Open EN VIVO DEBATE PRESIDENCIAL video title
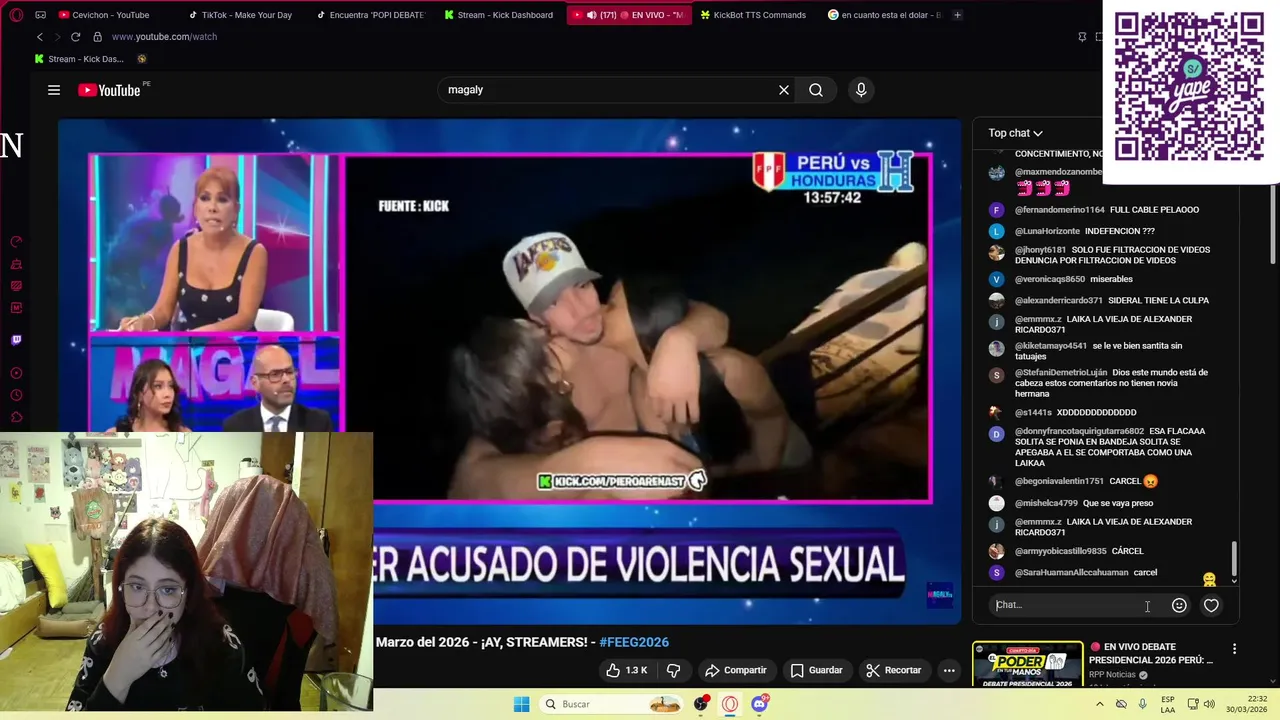Viewport: 1280px width, 720px height. pos(1151,653)
